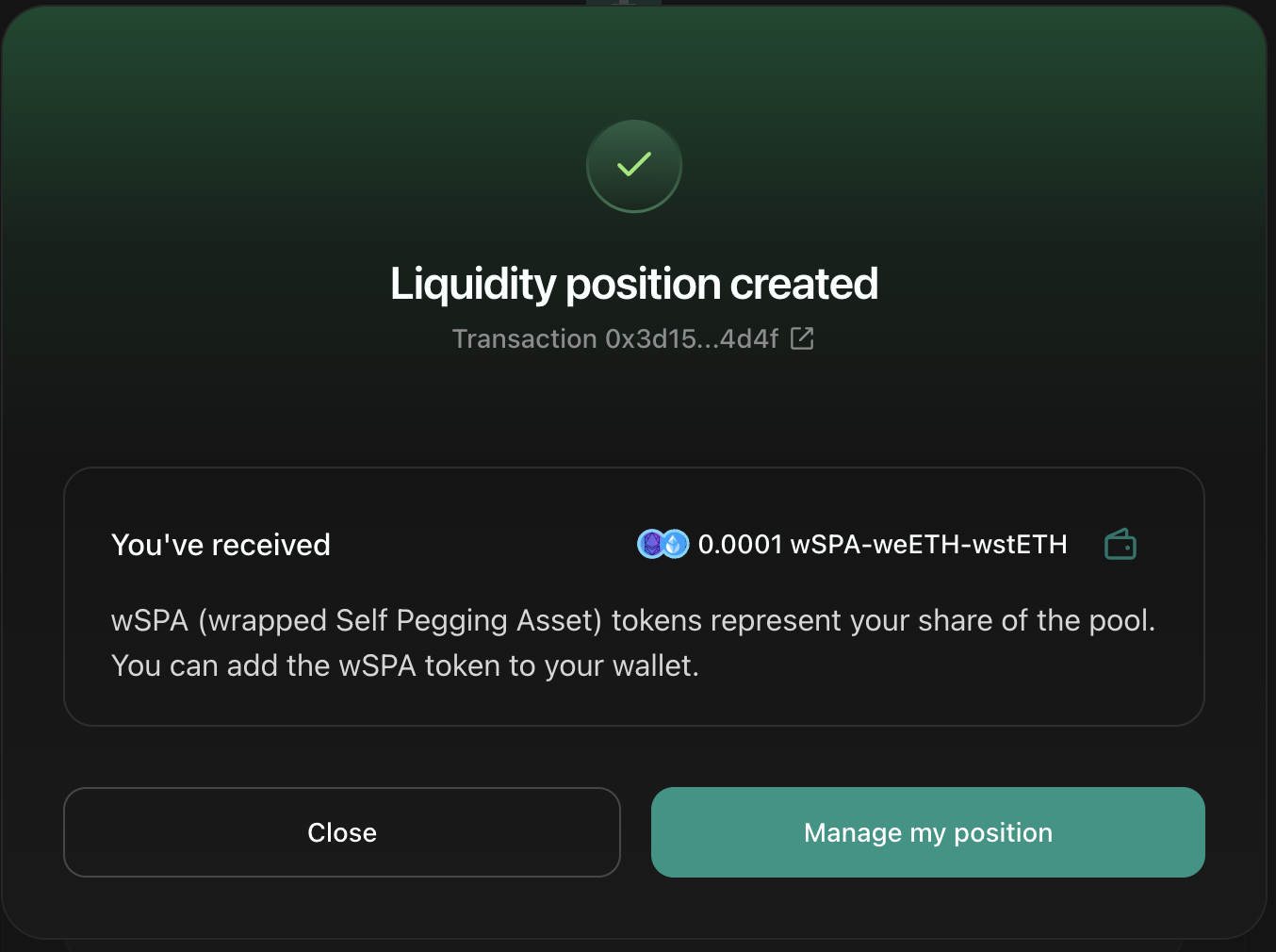Click the add-to-wallet icon
Screen dimensions: 1276x952
pos(1120,545)
